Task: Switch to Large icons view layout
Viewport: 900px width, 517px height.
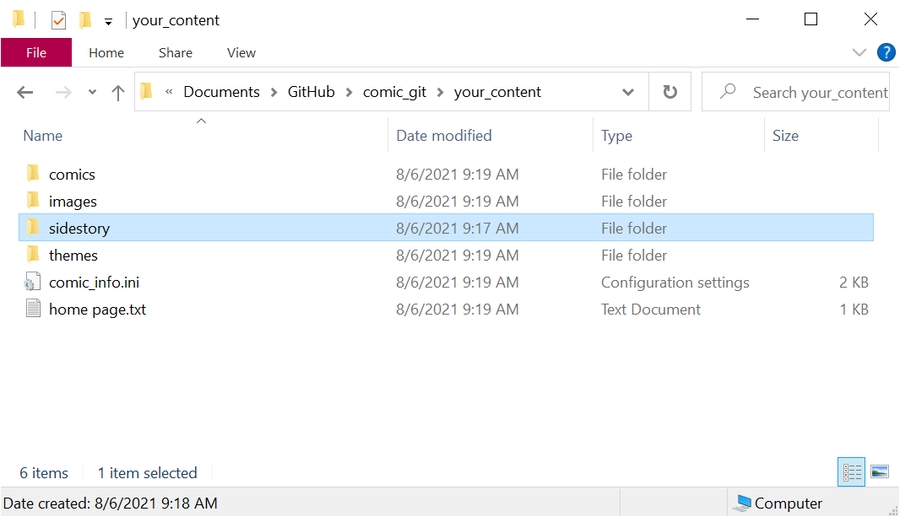Action: (x=879, y=472)
